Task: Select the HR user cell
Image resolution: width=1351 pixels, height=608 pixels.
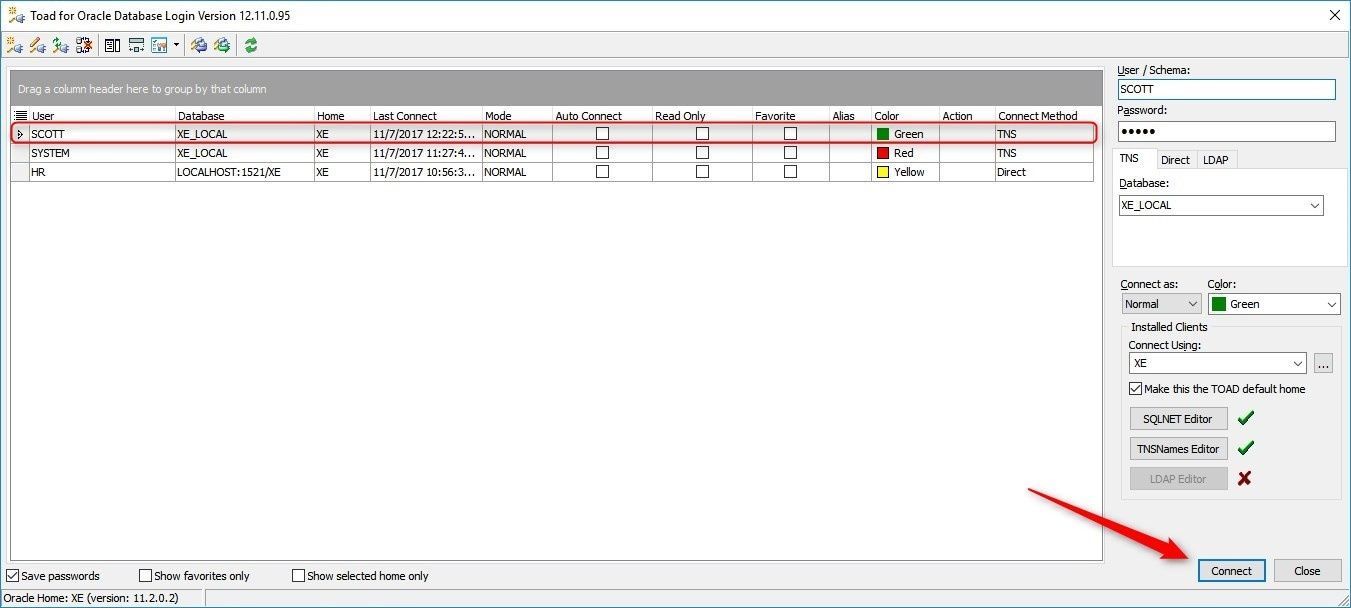Action: 102,172
